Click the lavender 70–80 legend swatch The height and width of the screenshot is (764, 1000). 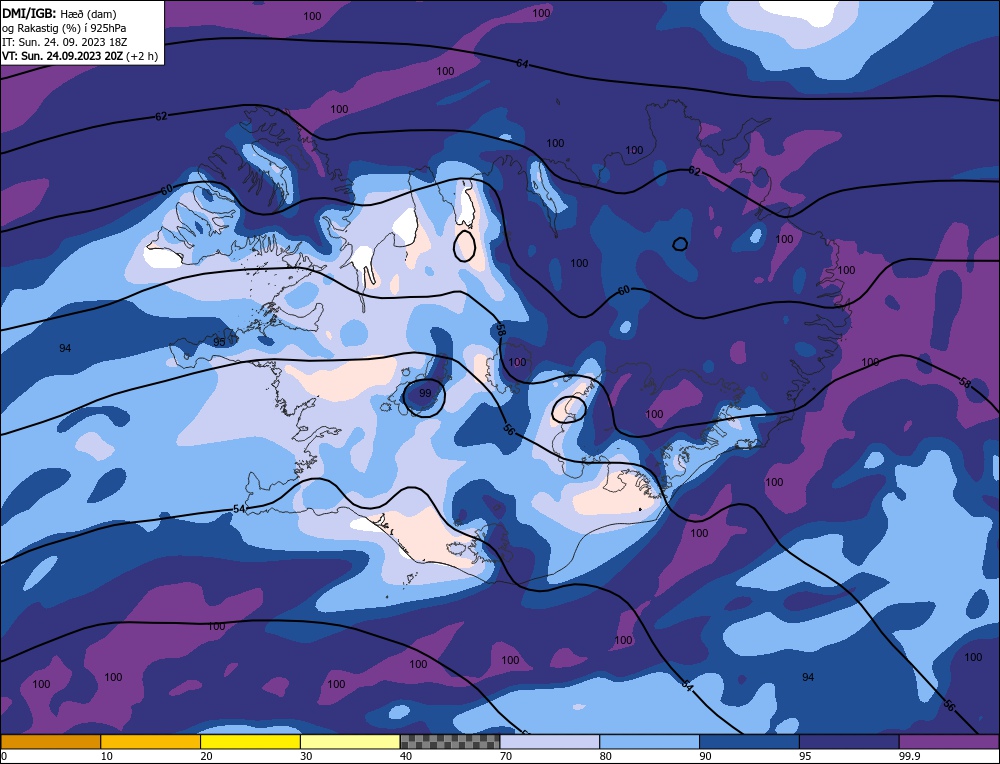[x=550, y=742]
